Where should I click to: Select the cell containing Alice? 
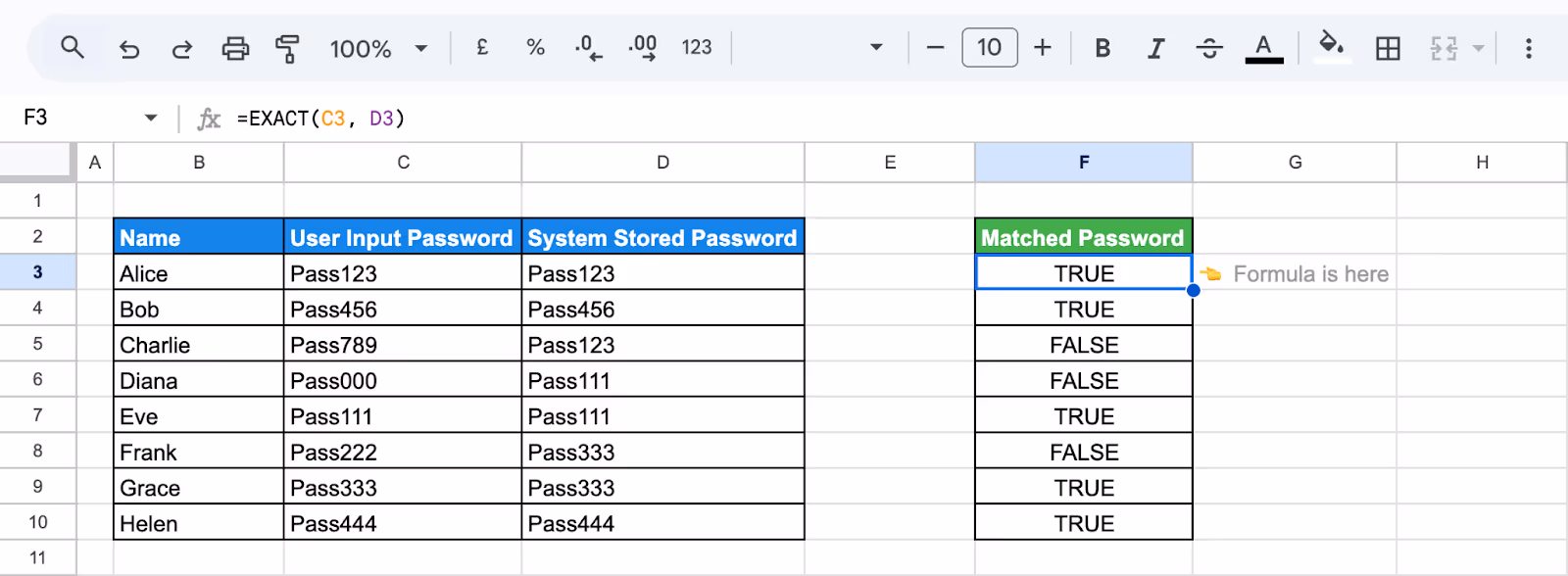coord(199,273)
